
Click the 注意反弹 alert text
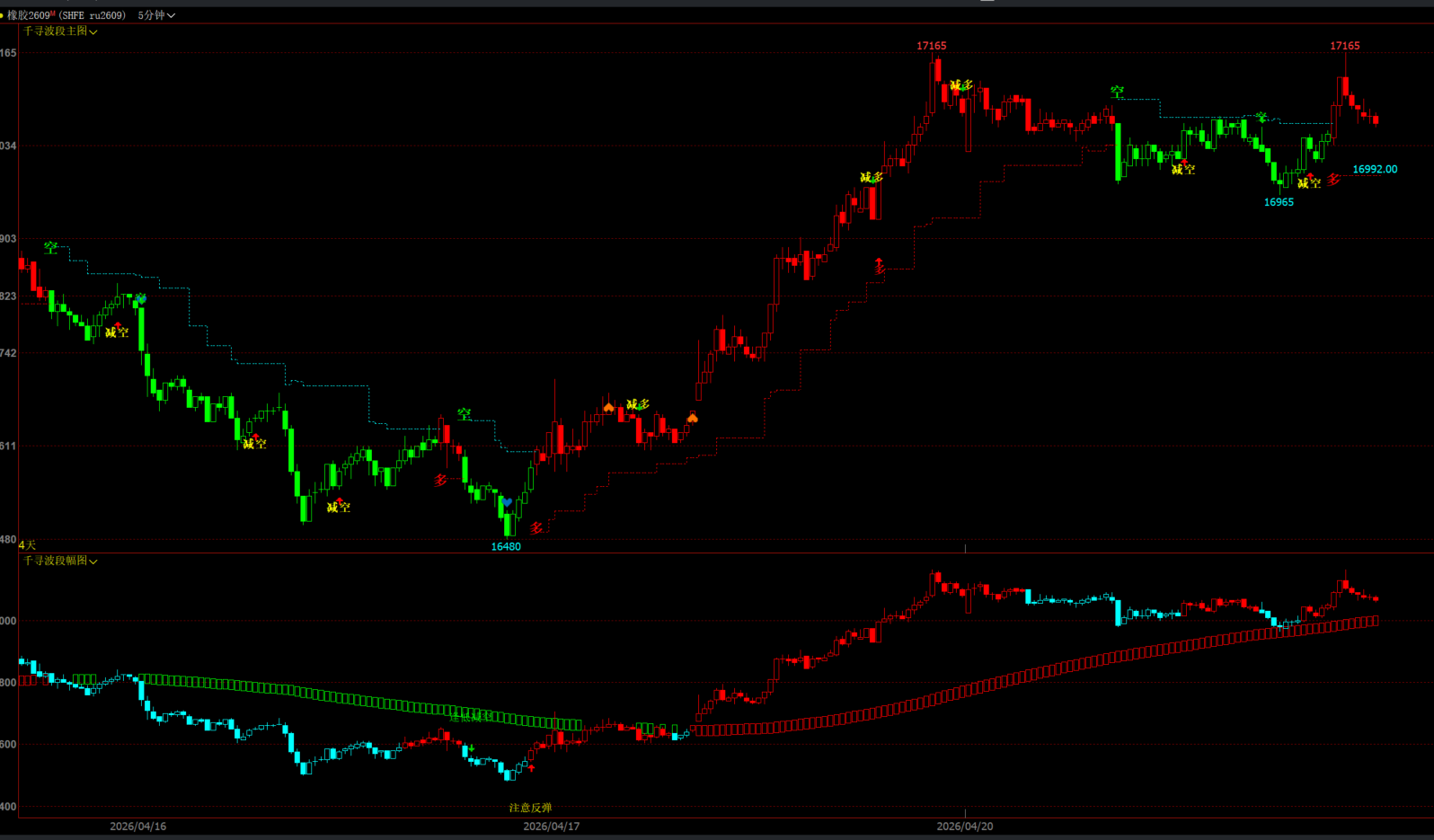point(530,808)
